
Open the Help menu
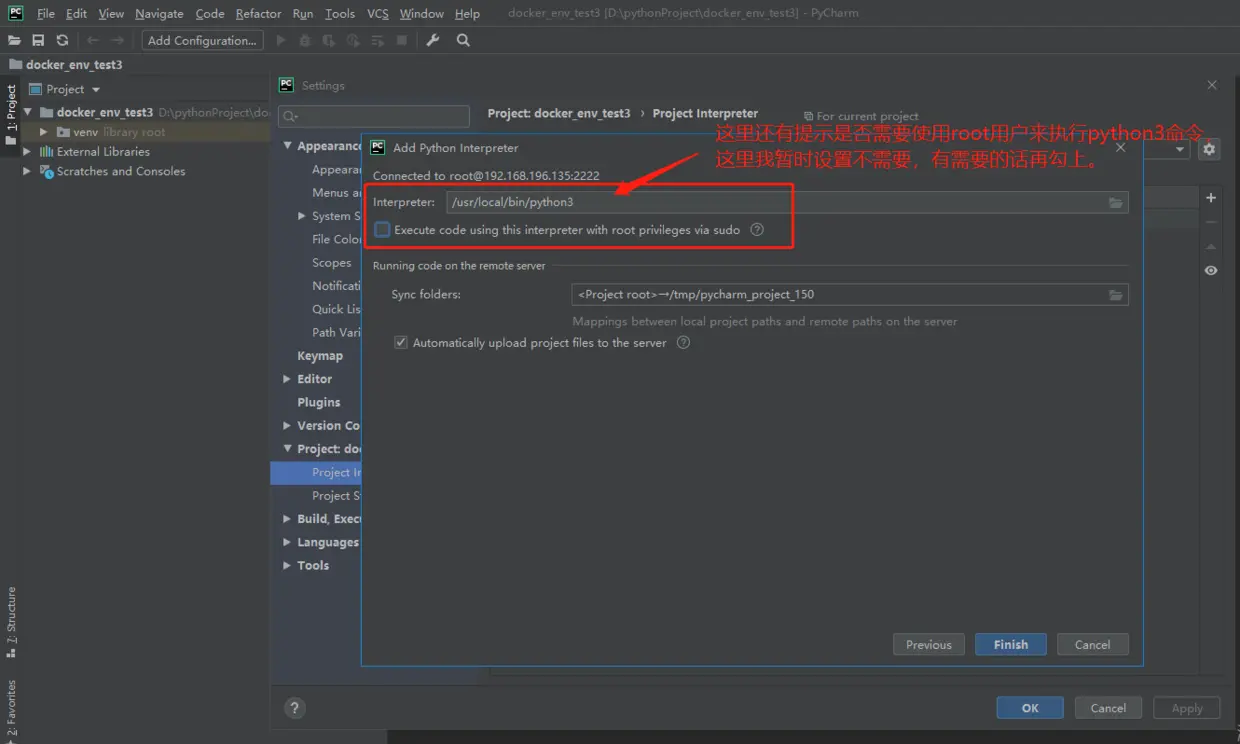click(467, 14)
